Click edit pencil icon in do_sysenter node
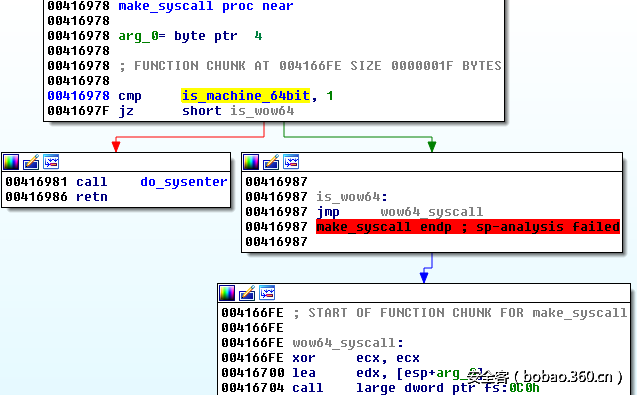Screen dimensions: 637x395 tap(31, 162)
